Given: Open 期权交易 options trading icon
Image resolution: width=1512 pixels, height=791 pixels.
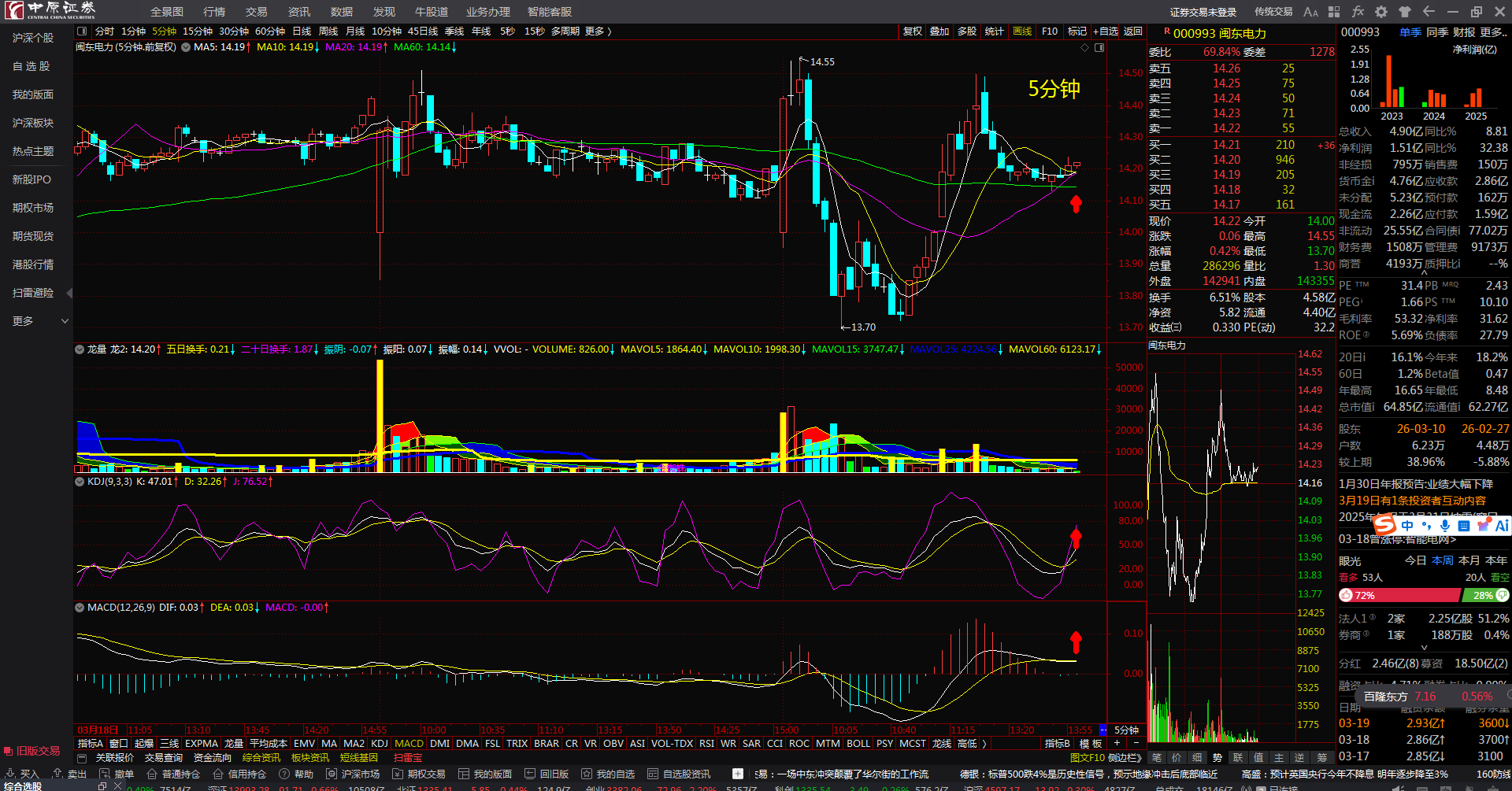Looking at the screenshot, I should 398,774.
